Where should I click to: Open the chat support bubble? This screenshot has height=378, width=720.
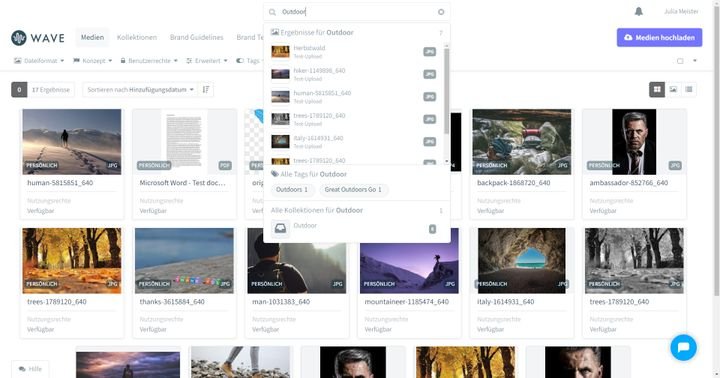coord(683,348)
